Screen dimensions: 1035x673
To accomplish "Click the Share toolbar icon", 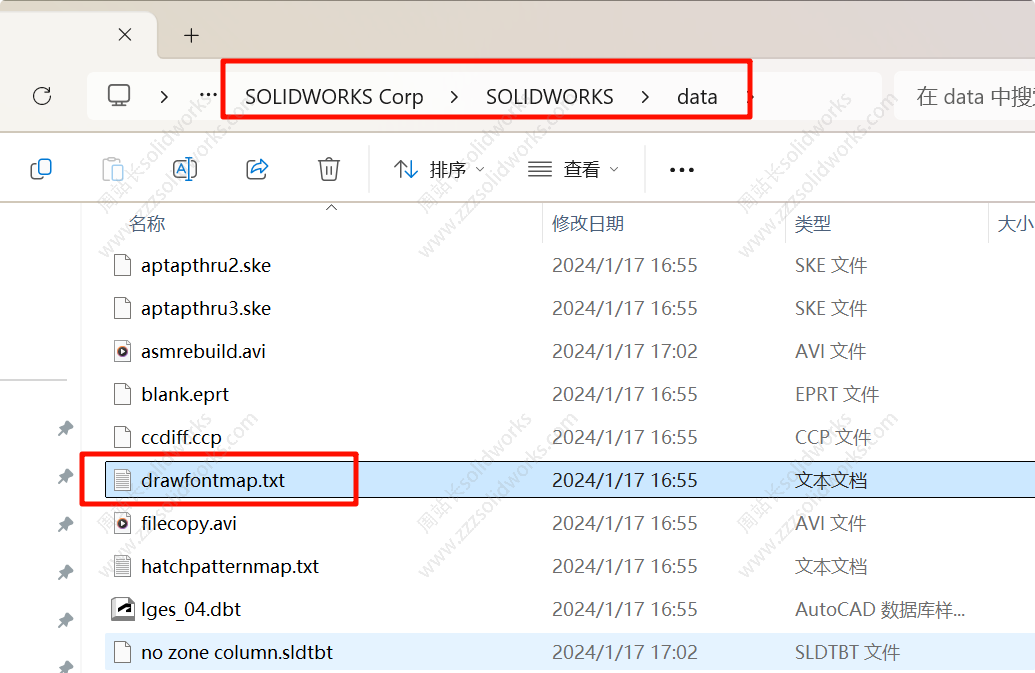I will click(x=257, y=170).
